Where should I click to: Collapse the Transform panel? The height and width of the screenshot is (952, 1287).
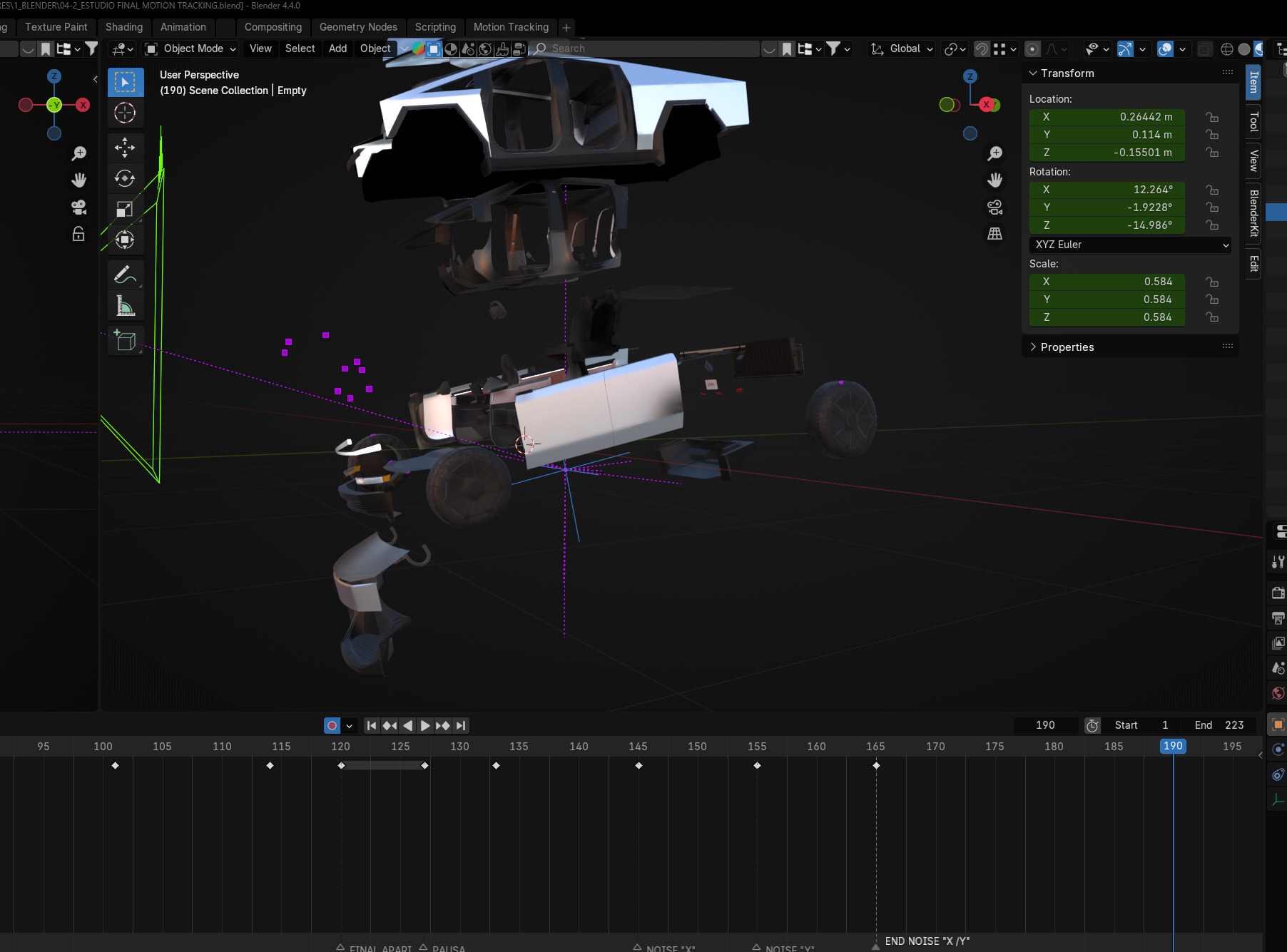coord(1032,73)
